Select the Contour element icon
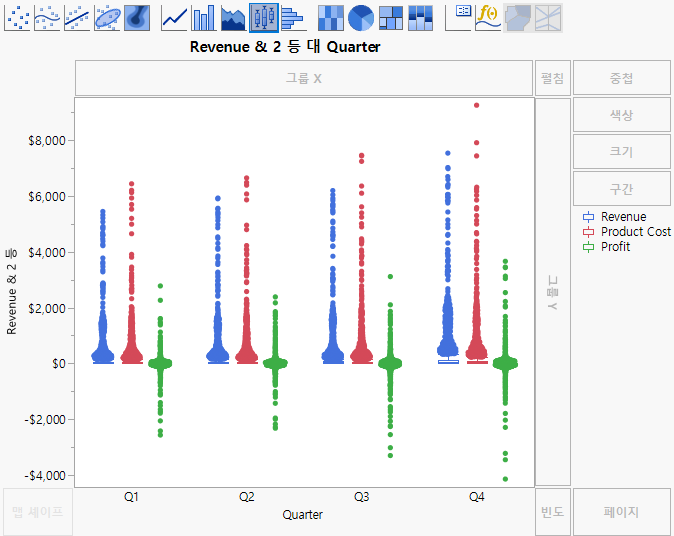The height and width of the screenshot is (536, 674). (137, 18)
